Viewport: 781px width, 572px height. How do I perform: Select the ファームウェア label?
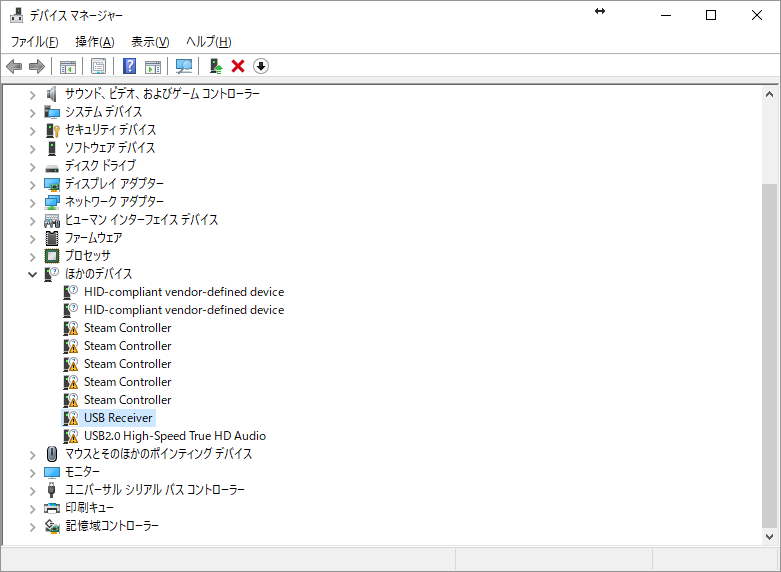(x=94, y=238)
